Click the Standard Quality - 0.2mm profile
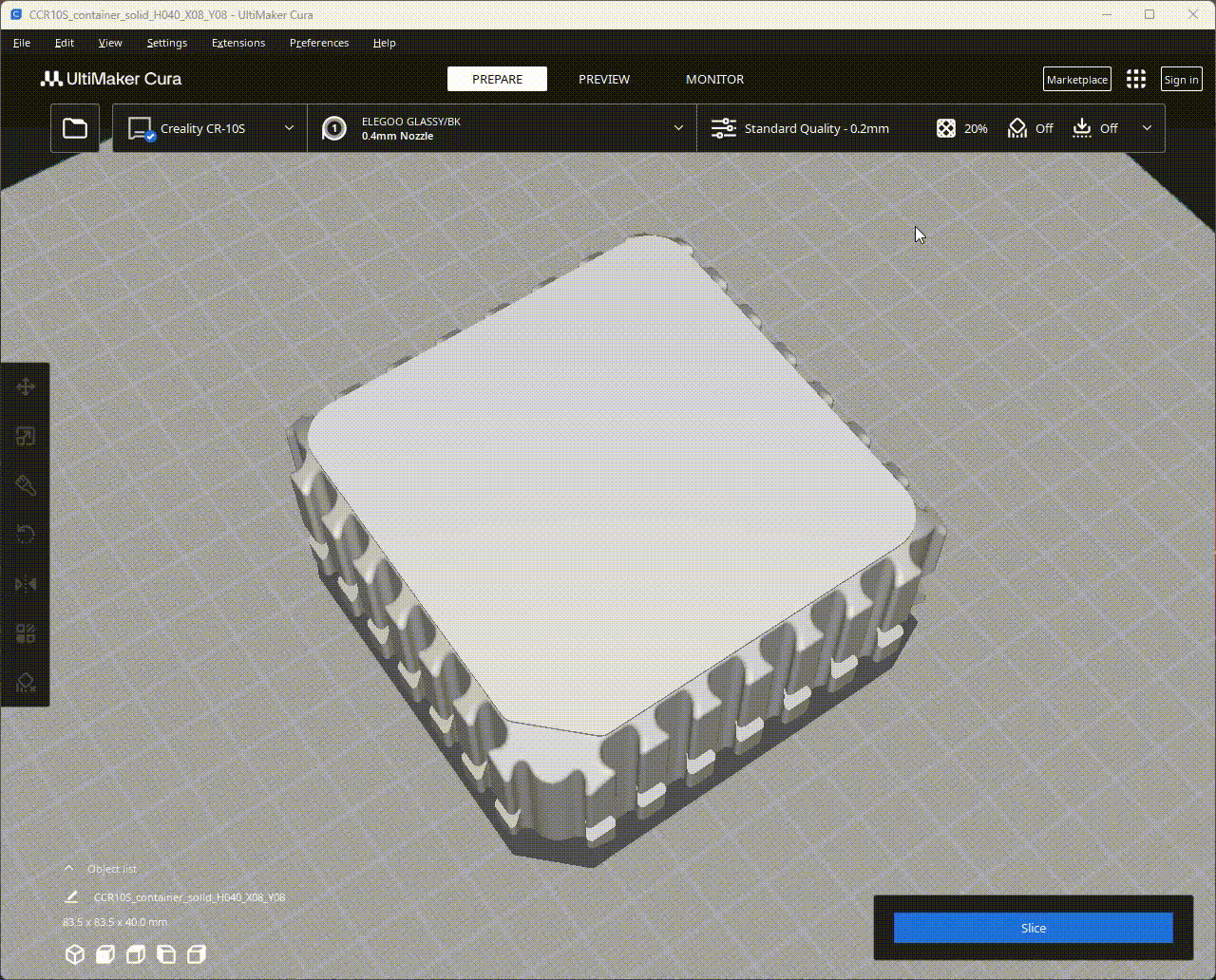 click(x=816, y=128)
